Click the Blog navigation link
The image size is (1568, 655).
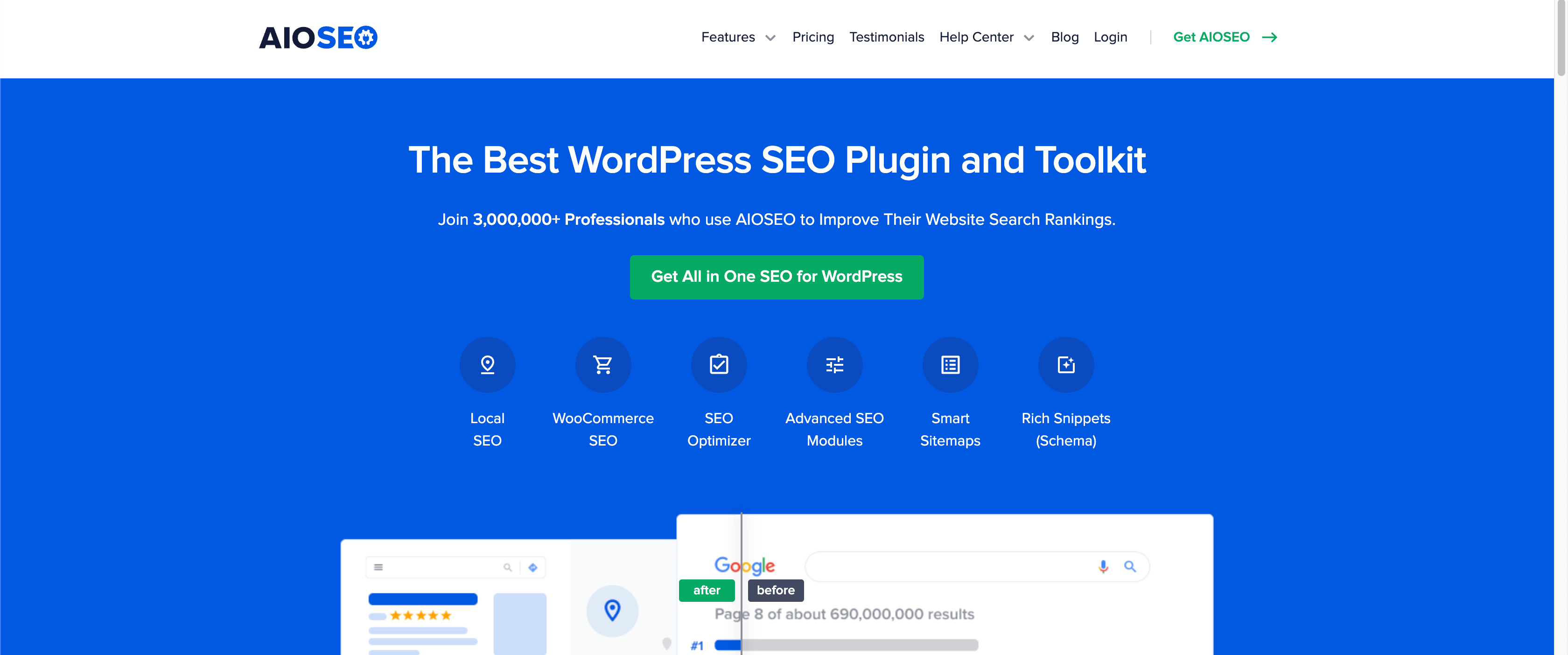pos(1063,36)
